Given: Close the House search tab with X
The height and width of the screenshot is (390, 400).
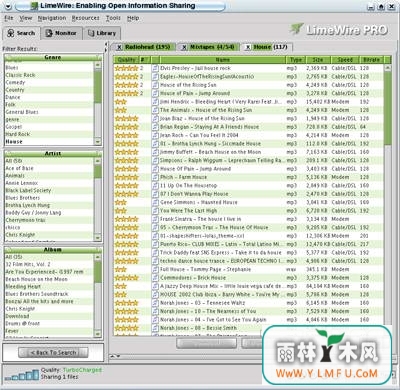Looking at the screenshot, I should pos(247,47).
